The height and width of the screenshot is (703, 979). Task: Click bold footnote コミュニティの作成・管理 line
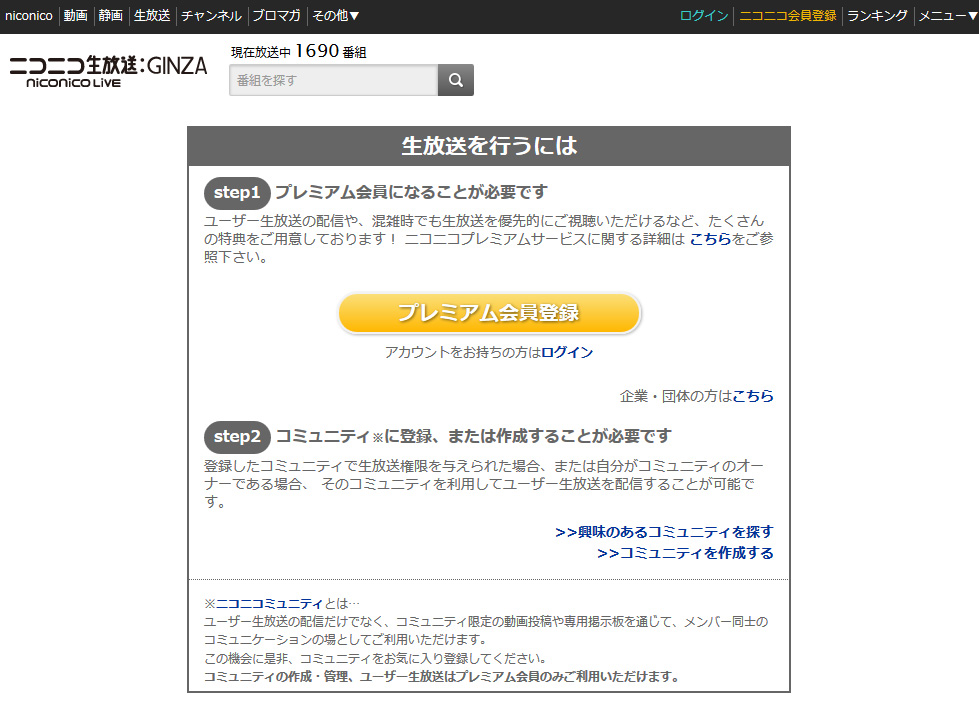click(441, 677)
